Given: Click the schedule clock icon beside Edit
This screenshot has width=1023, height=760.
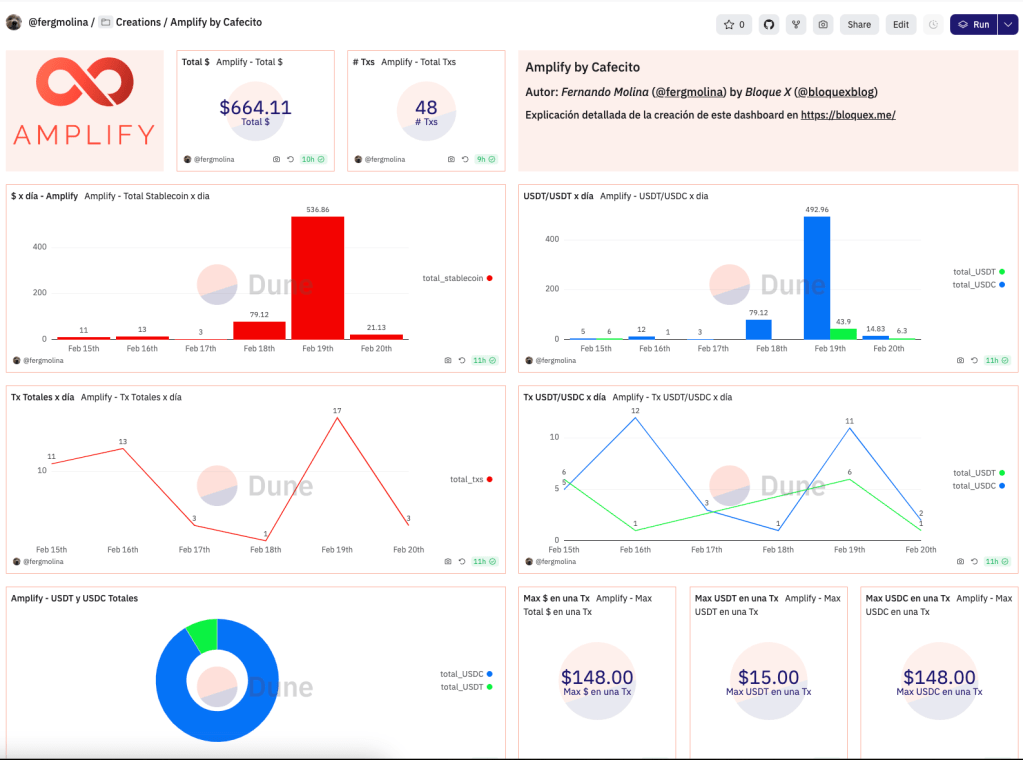Looking at the screenshot, I should [933, 25].
